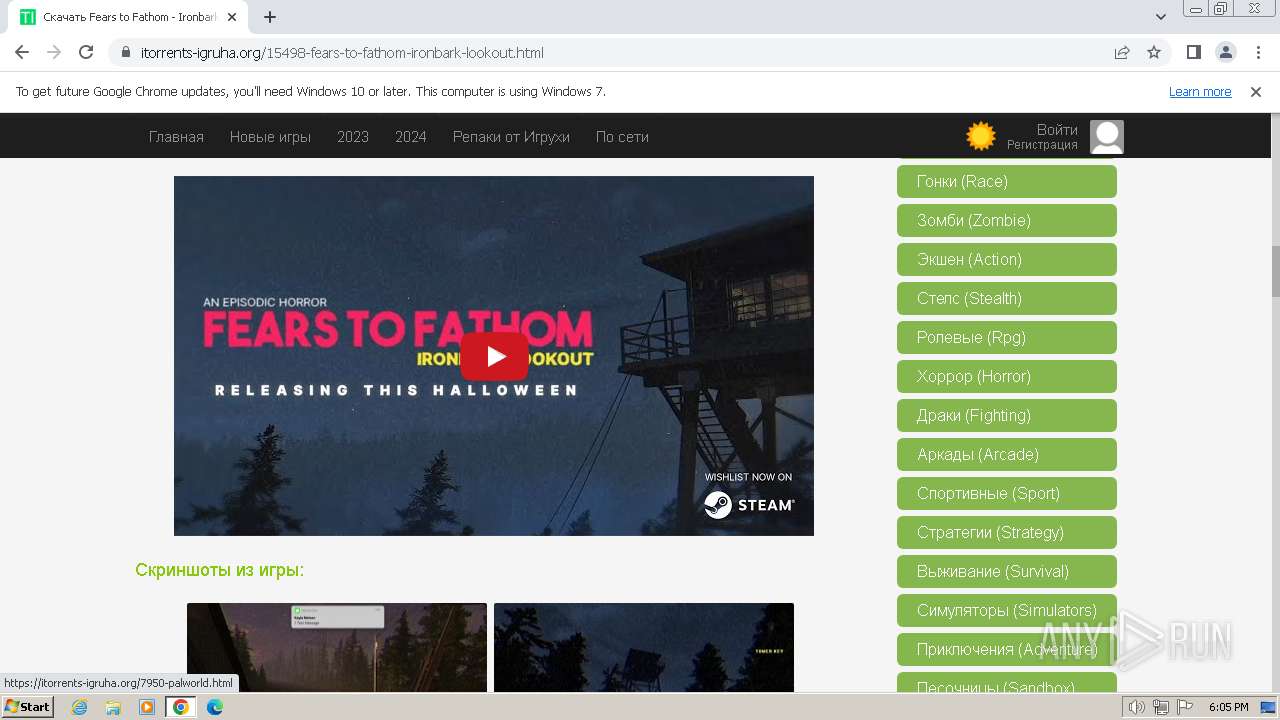This screenshot has width=1280, height=720.
Task: Click the 6:05 PM clock
Action: (x=1228, y=707)
